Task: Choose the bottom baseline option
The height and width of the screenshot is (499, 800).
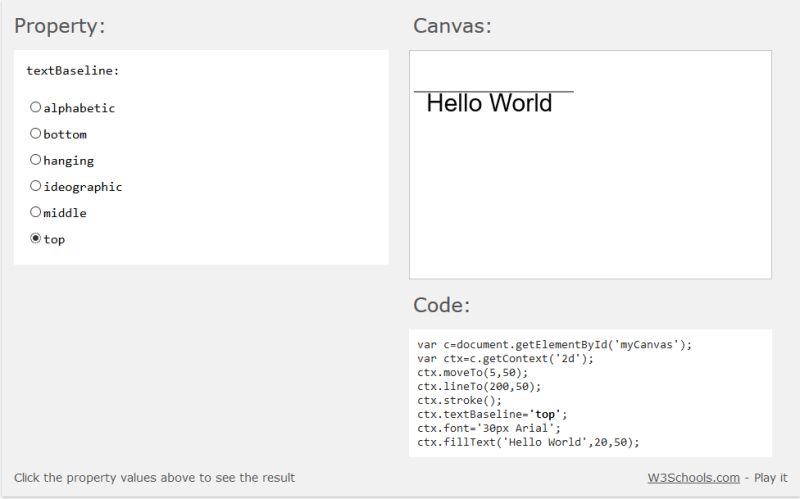Action: [35, 134]
